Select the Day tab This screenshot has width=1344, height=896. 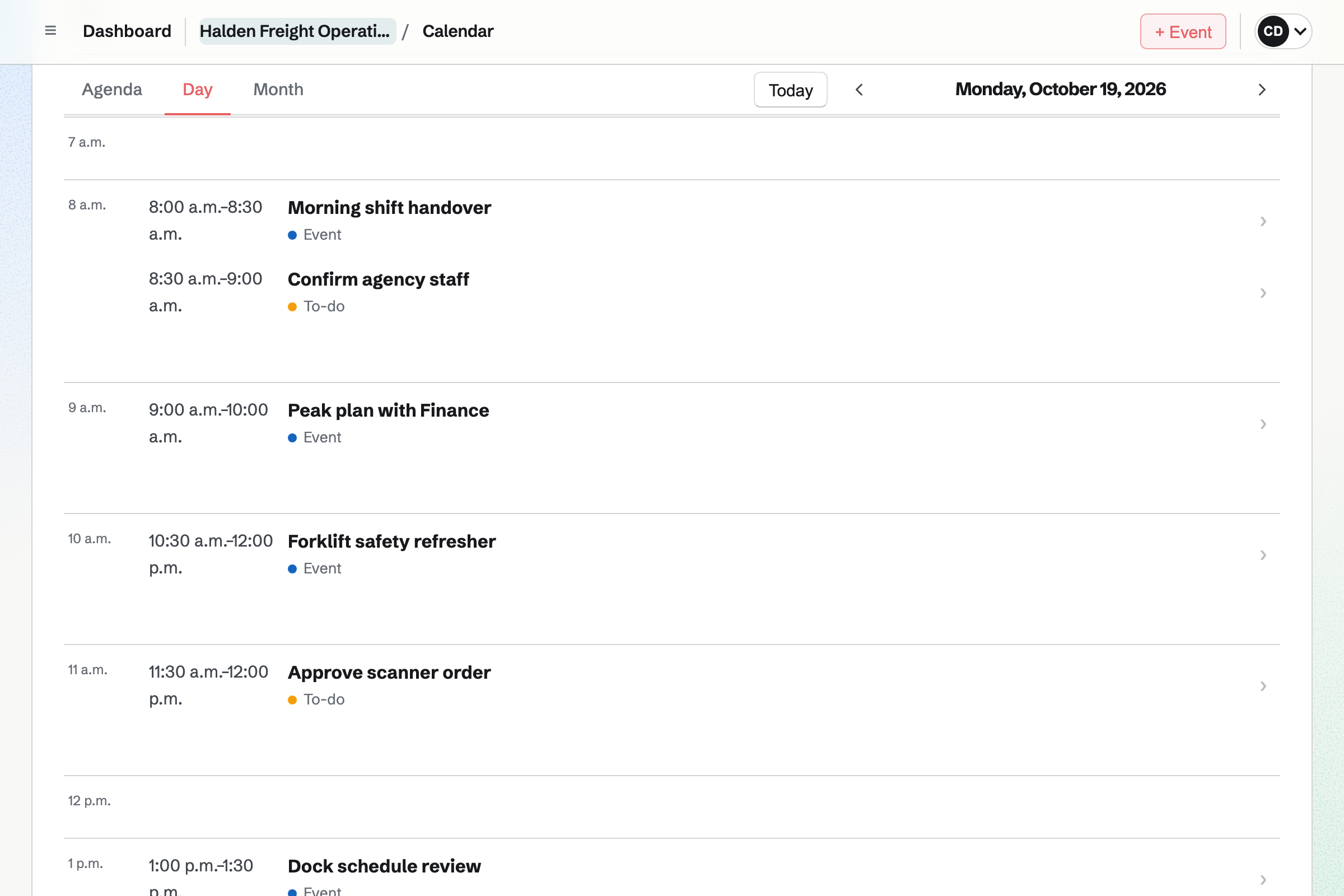pyautogui.click(x=198, y=90)
